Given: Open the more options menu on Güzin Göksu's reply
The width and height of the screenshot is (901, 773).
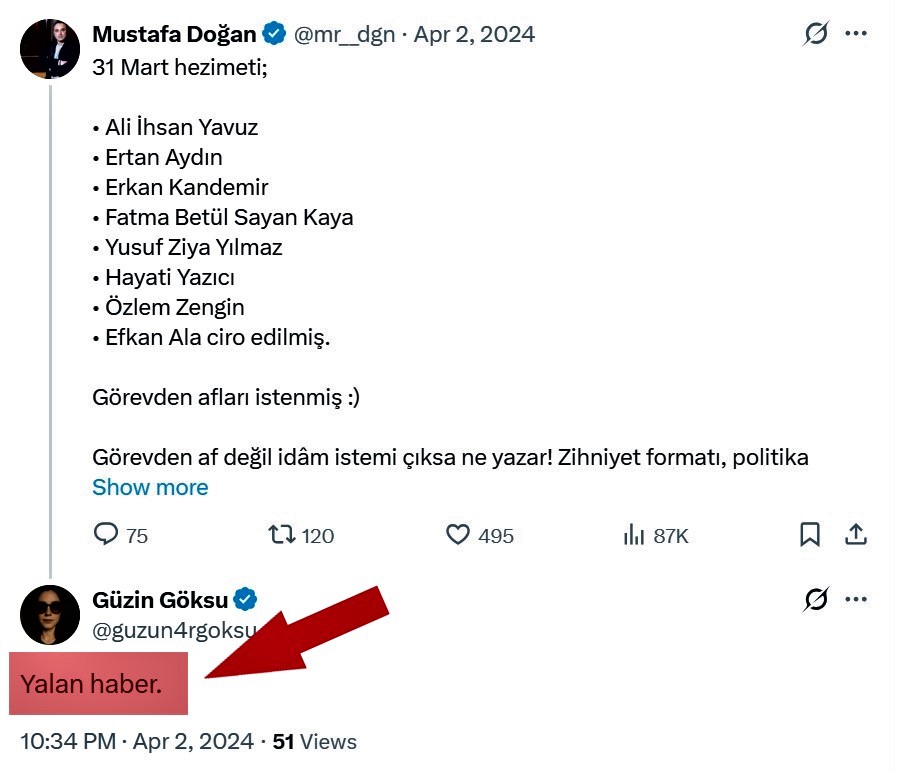Looking at the screenshot, I should pos(856,600).
